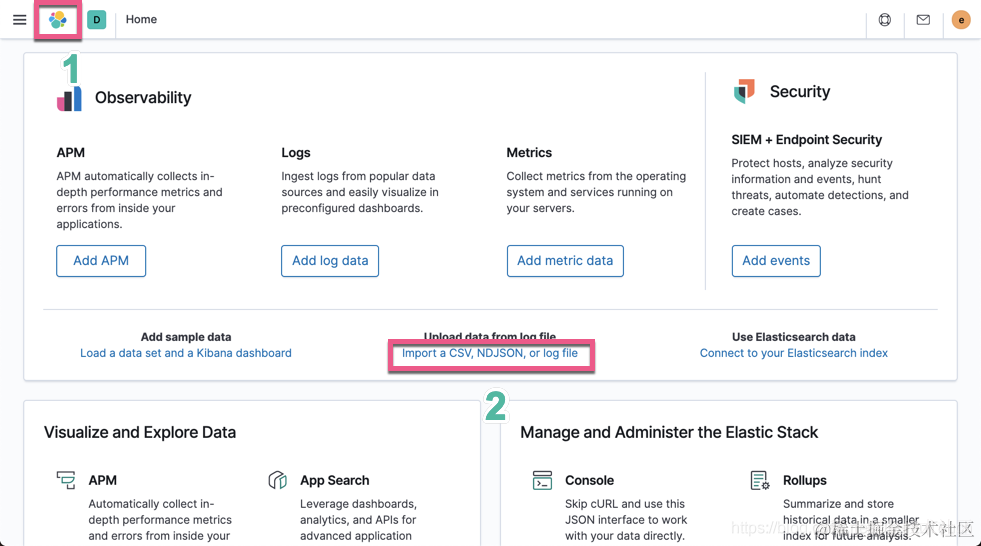This screenshot has height=546, width=981.
Task: Open the help menu icon
Action: [885, 20]
